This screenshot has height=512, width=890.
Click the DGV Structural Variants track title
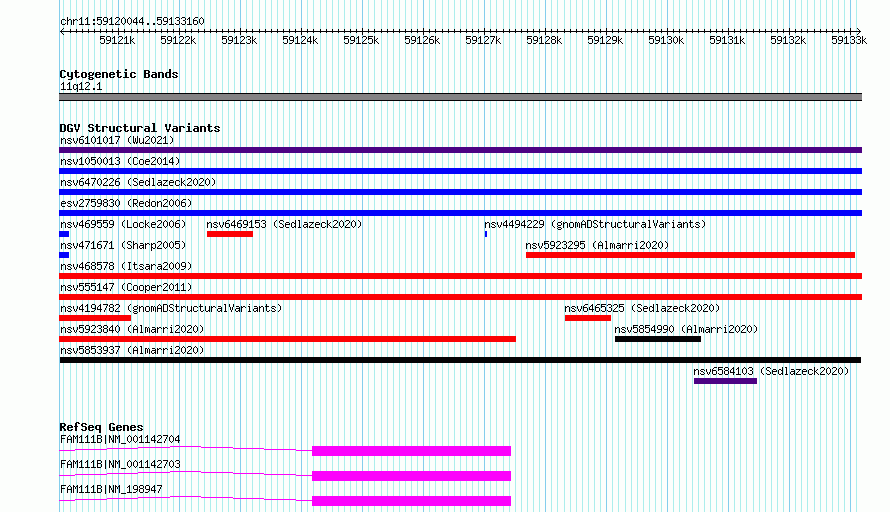[x=140, y=128]
